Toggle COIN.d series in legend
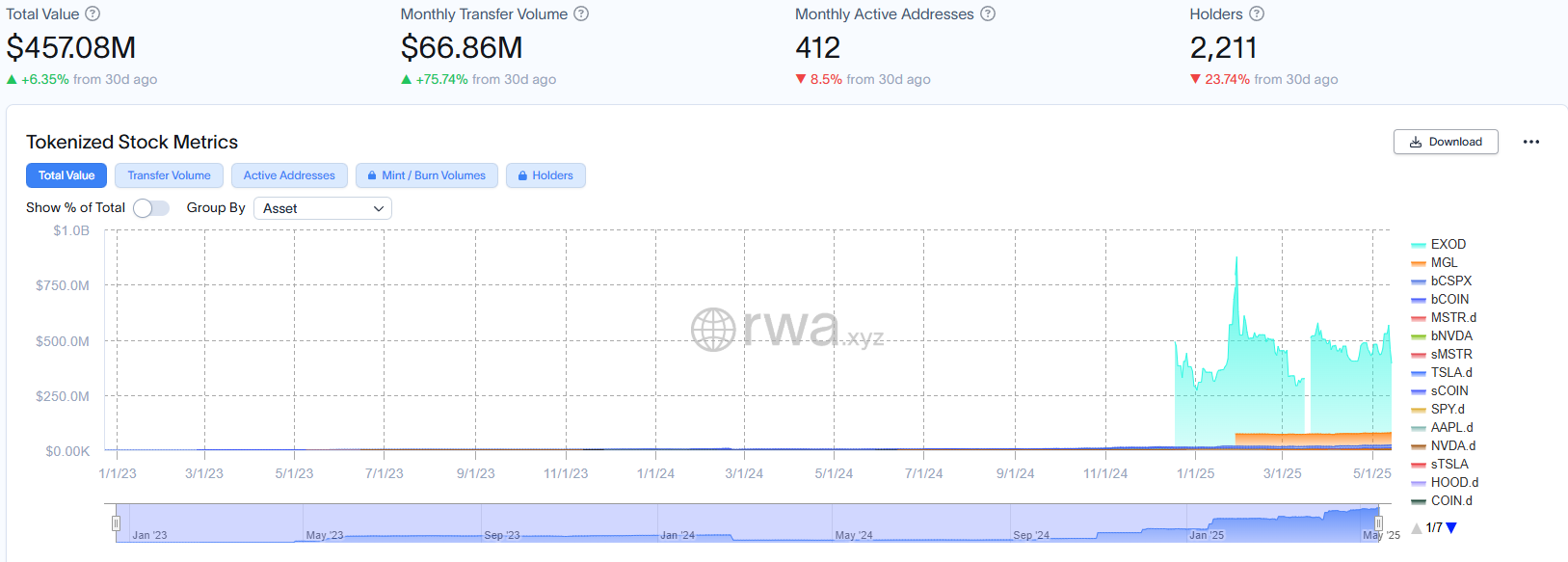Viewport: 1568px width, 562px height. click(x=1442, y=500)
